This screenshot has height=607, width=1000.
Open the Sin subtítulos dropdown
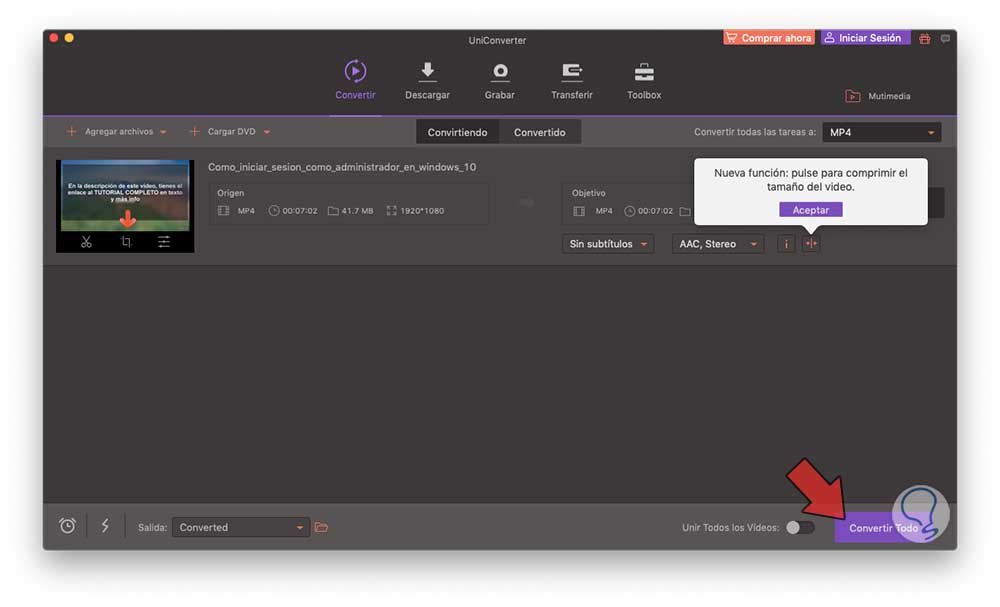608,244
